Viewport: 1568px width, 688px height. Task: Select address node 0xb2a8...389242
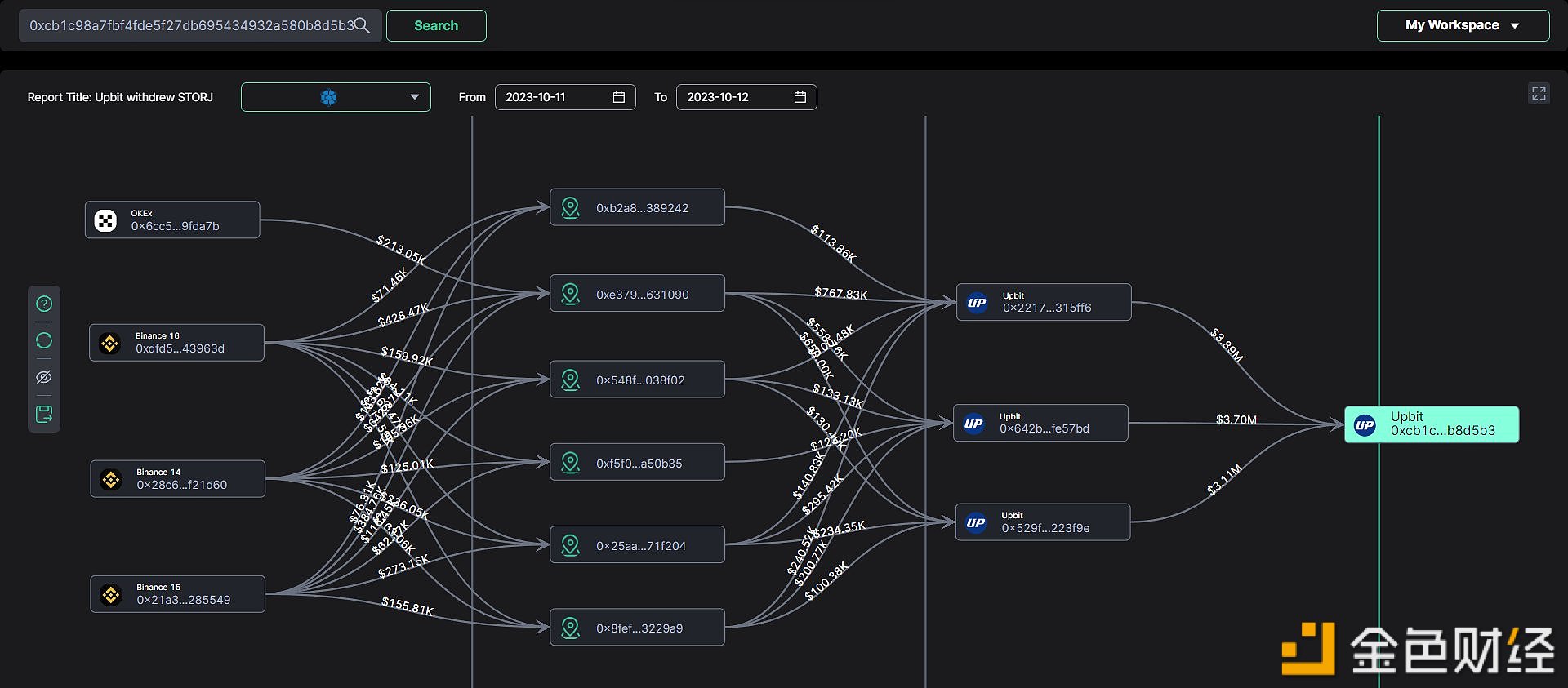pyautogui.click(x=637, y=207)
